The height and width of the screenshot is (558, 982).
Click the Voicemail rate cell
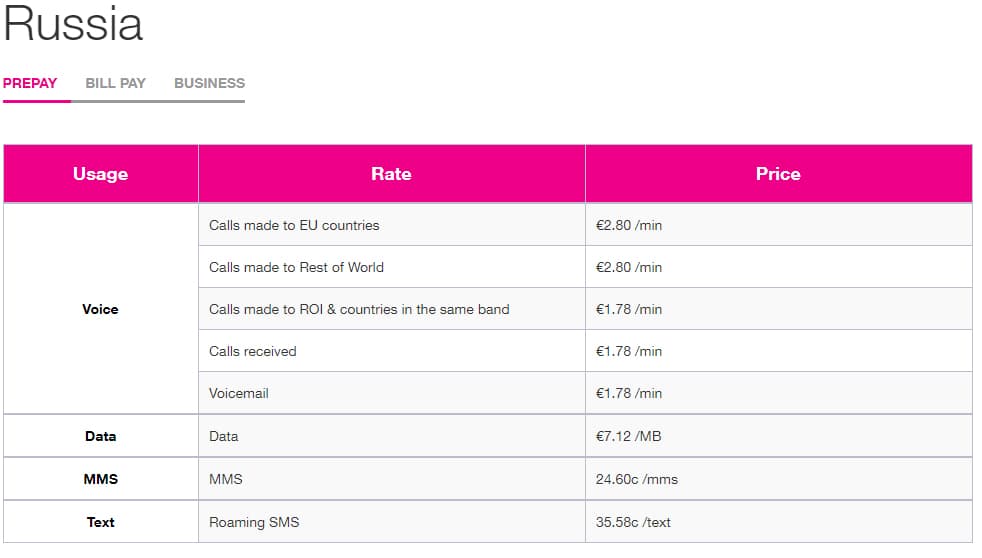[239, 393]
